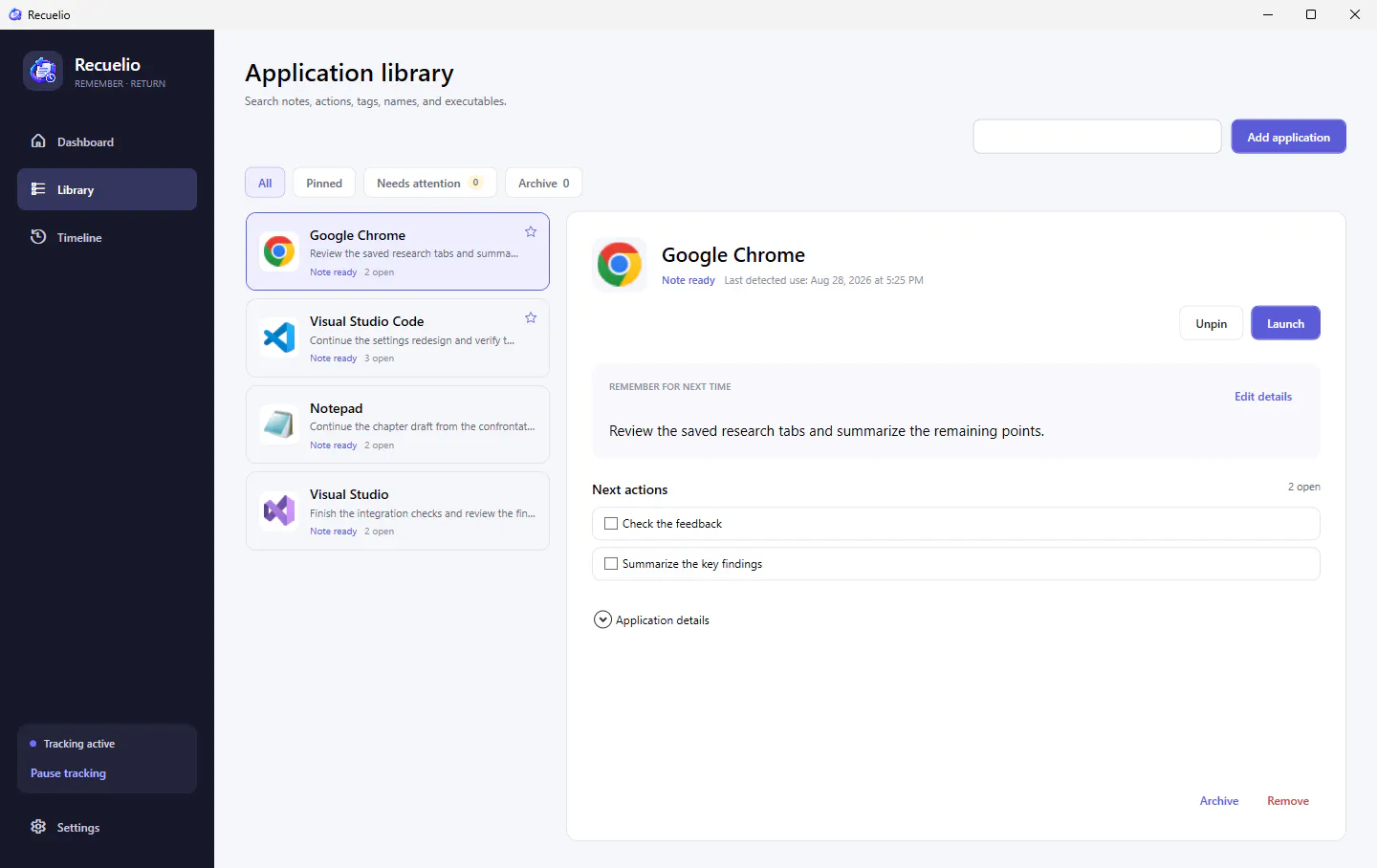Image resolution: width=1377 pixels, height=868 pixels.
Task: Click the pin star on Google Chrome card
Action: (x=531, y=231)
